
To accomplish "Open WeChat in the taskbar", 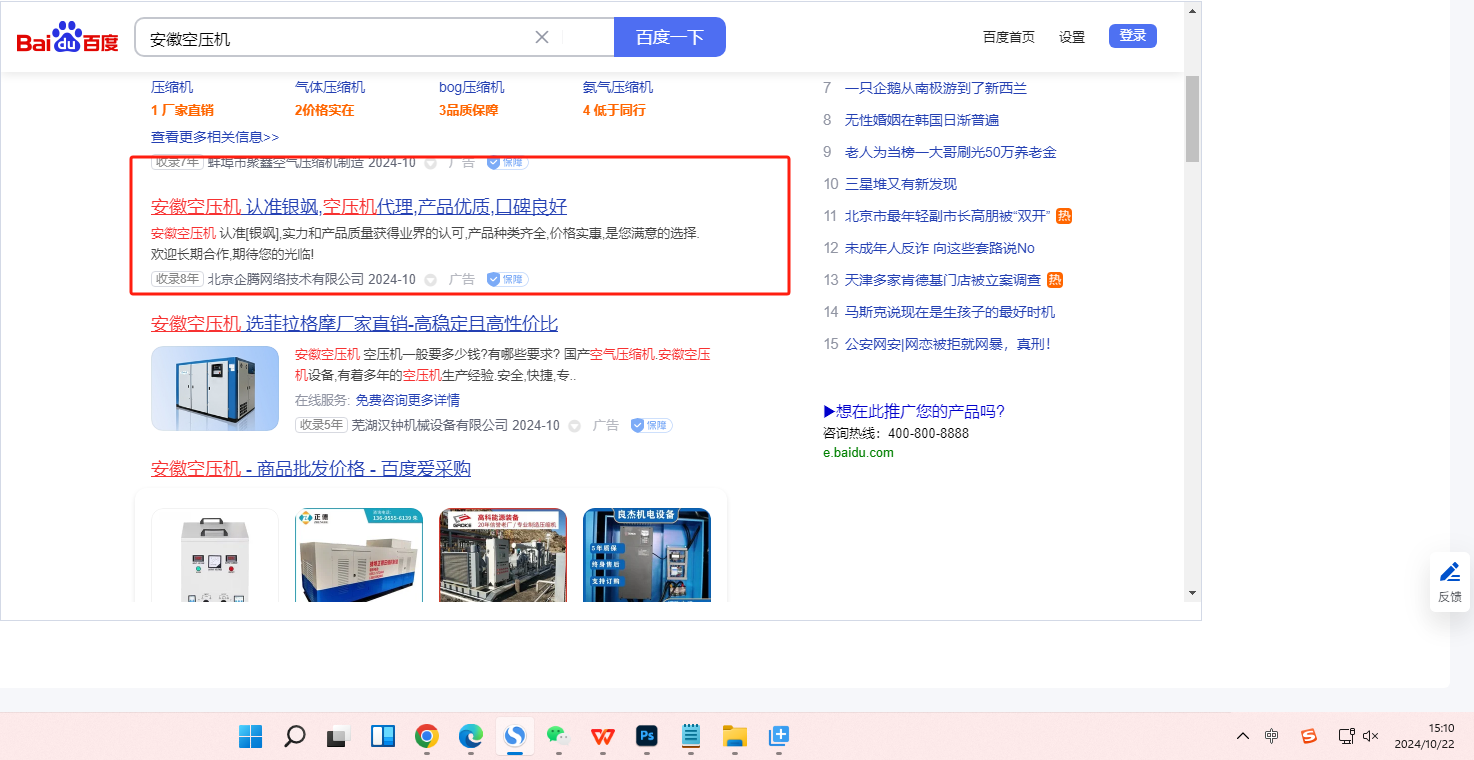I will (558, 737).
